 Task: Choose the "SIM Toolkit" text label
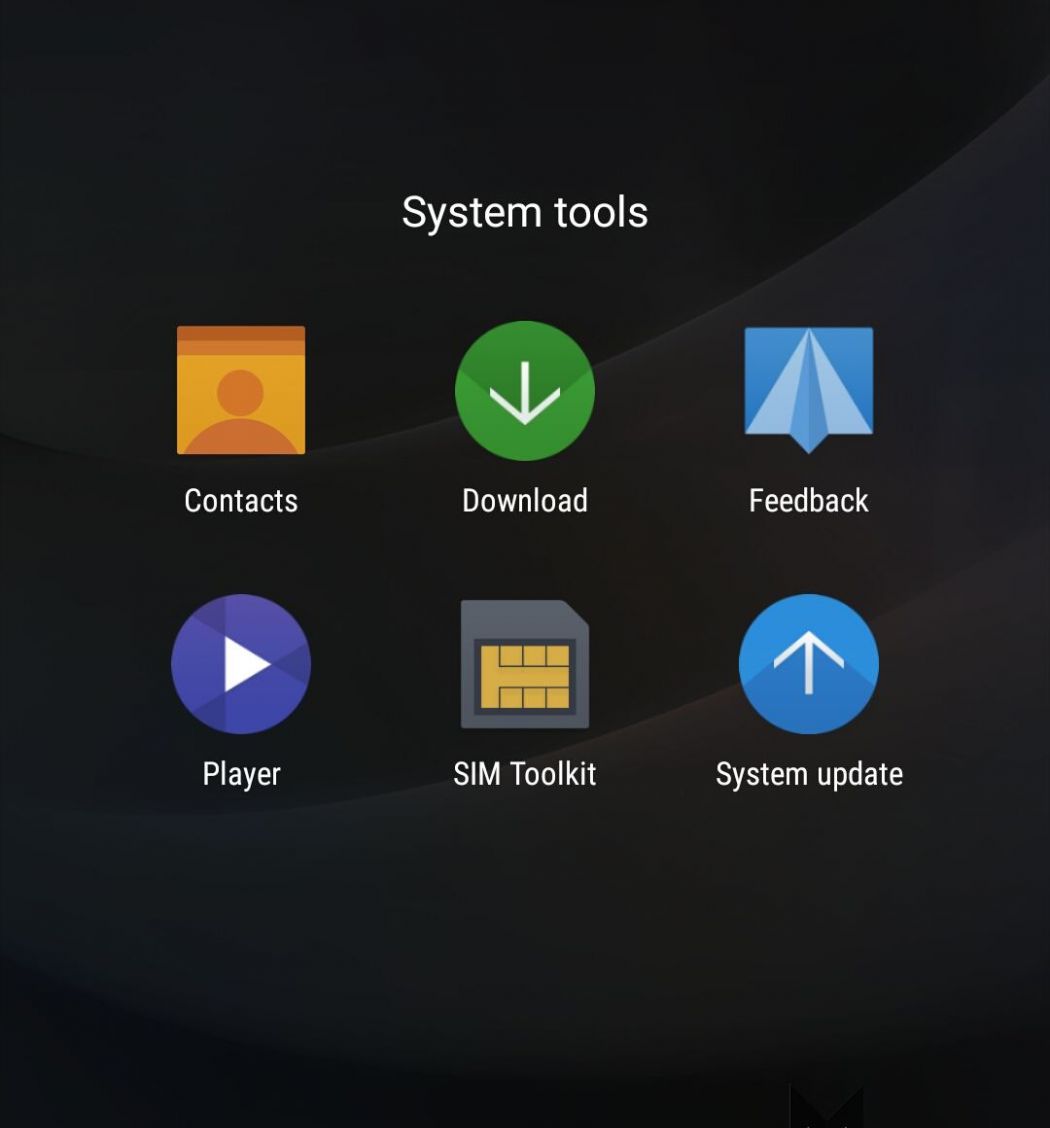coord(525,774)
